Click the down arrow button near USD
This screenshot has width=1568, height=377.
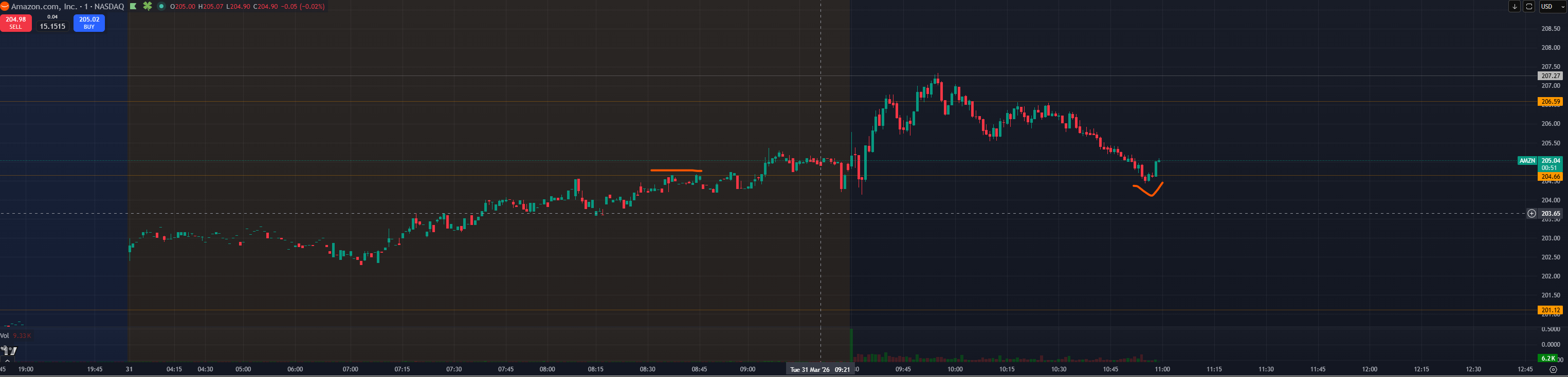click(x=1515, y=7)
